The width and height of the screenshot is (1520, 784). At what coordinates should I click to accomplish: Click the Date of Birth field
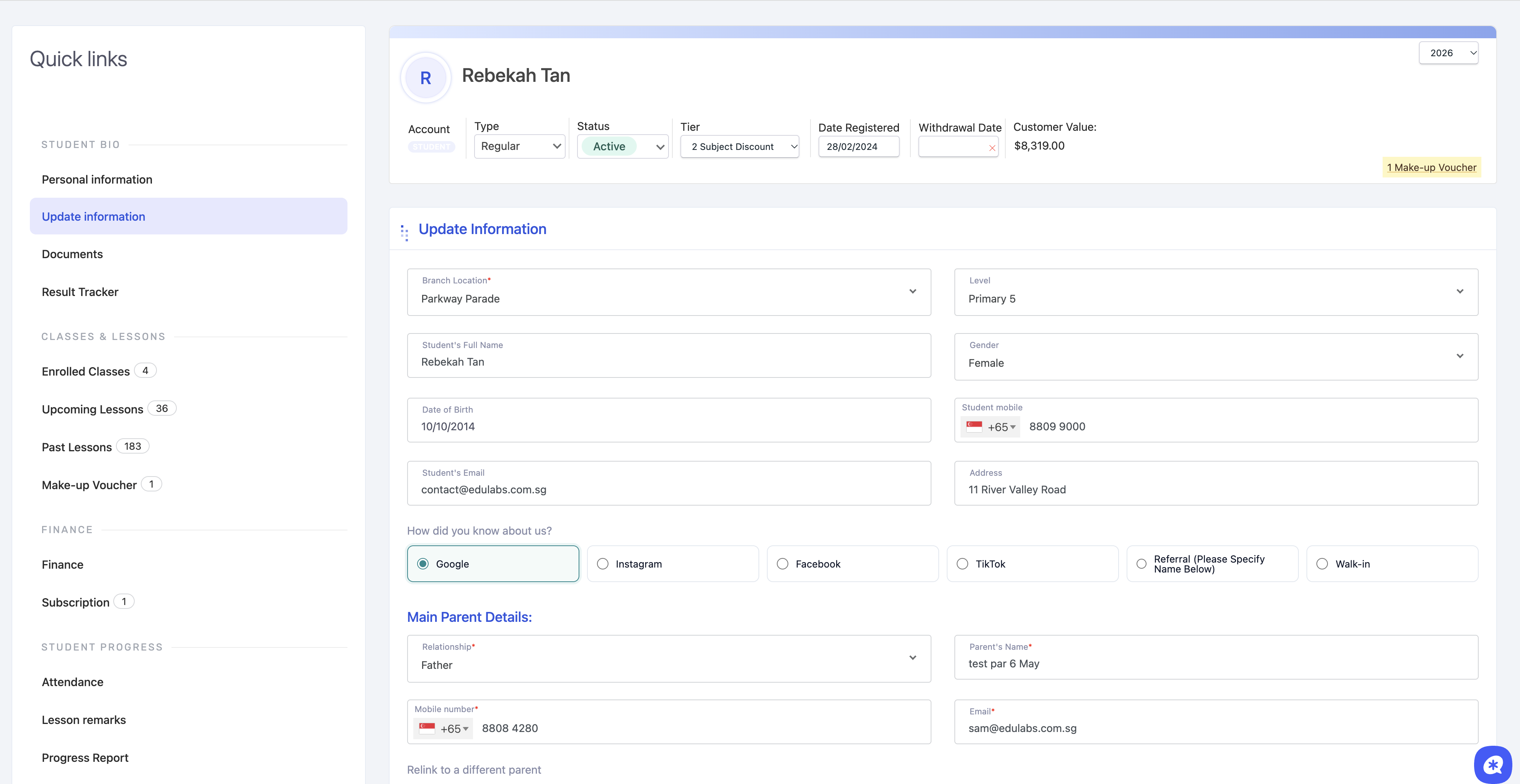(x=669, y=420)
